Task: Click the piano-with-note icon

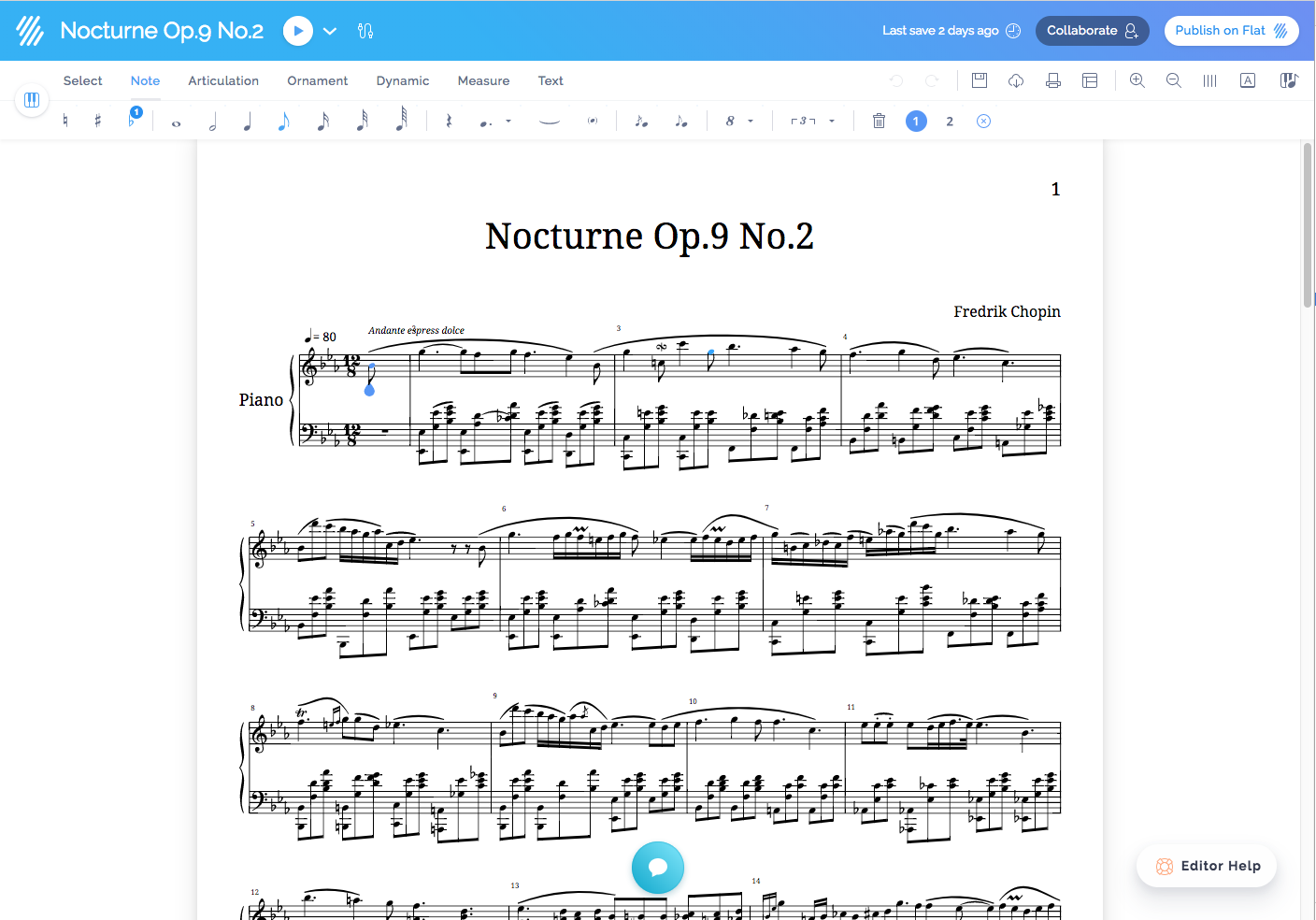Action: click(1289, 80)
